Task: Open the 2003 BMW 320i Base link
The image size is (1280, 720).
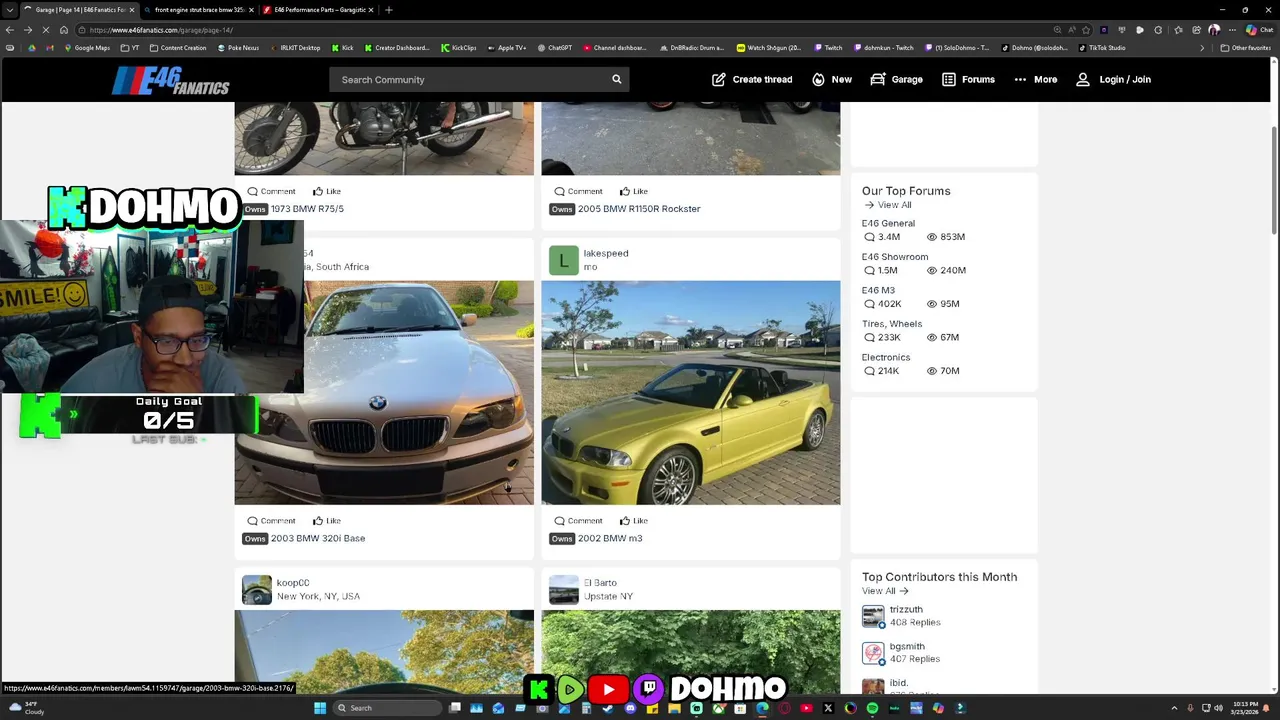Action: pyautogui.click(x=318, y=538)
